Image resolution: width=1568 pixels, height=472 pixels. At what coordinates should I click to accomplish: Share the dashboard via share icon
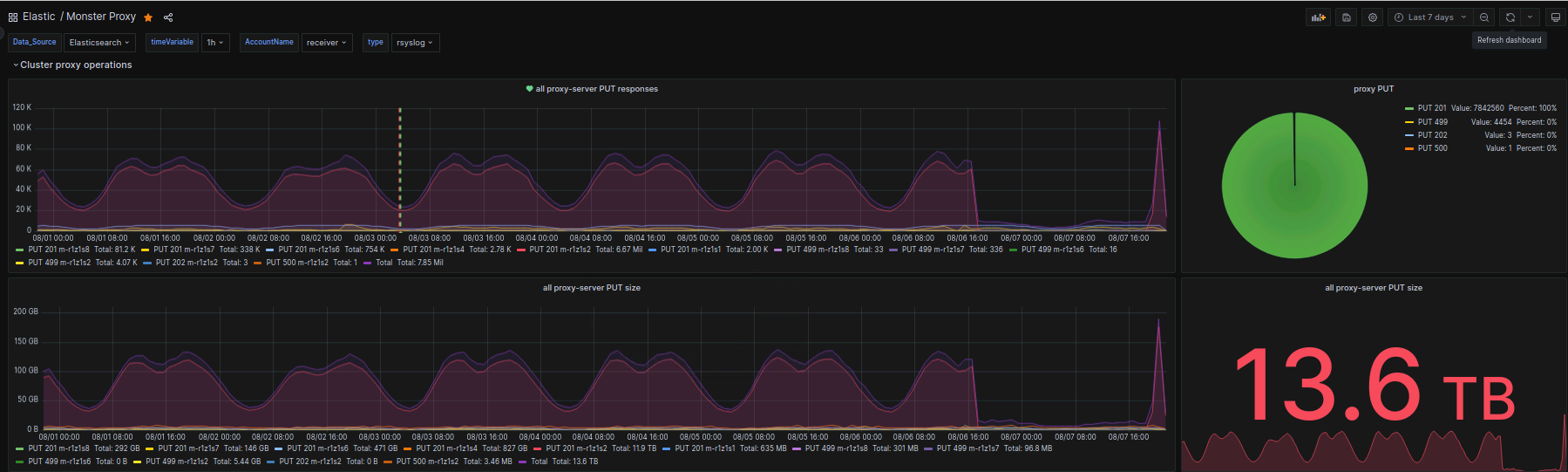[168, 17]
